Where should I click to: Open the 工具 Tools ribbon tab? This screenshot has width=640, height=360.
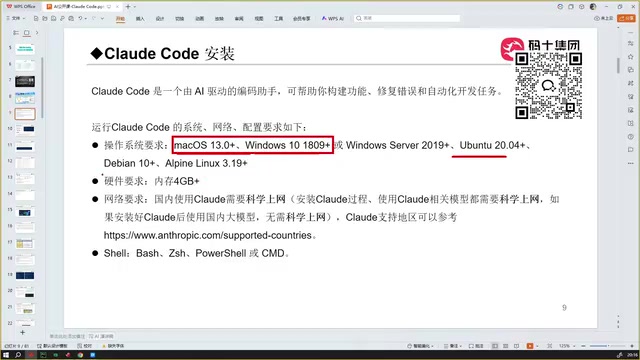278,19
